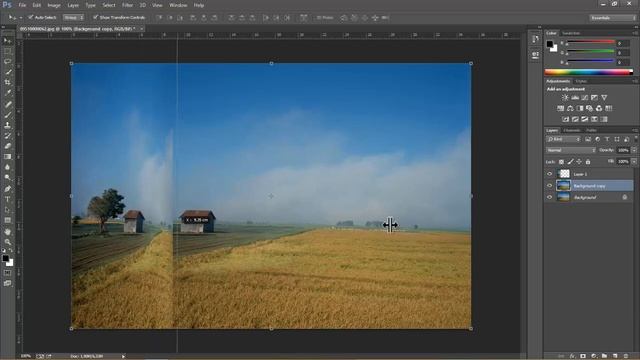Hide Layer 1 via eye icon
This screenshot has width=640, height=360.
549,174
